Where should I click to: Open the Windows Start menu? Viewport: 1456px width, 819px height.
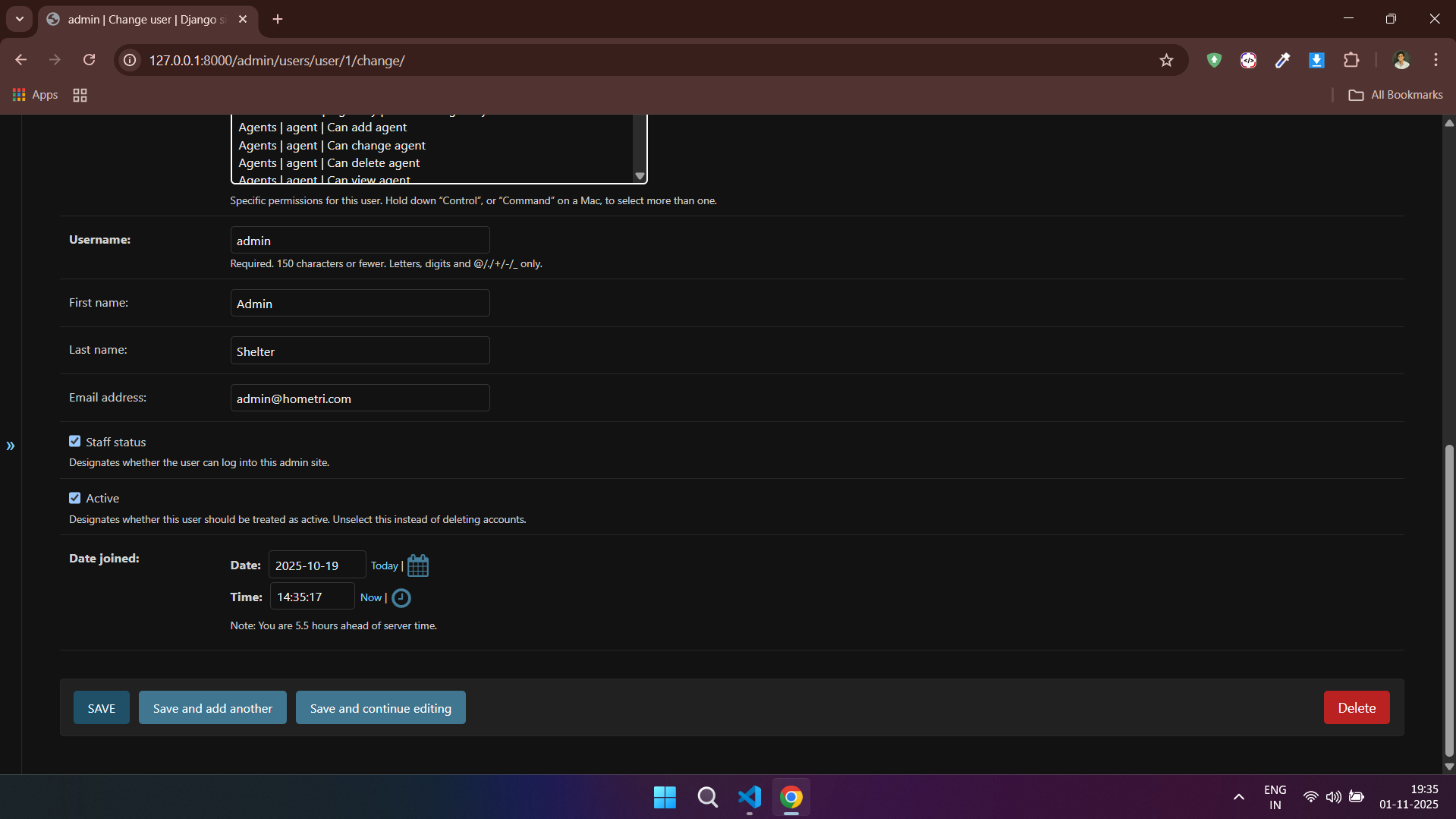(665, 797)
